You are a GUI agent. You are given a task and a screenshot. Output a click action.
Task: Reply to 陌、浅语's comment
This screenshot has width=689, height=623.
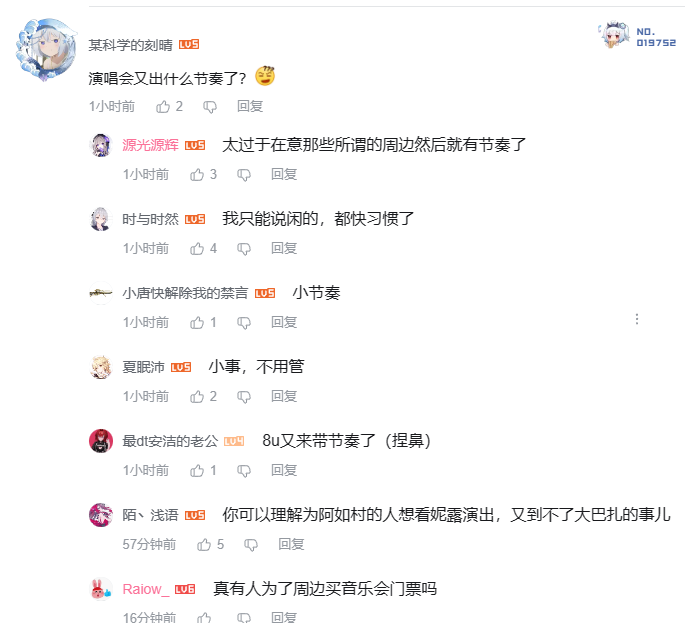[x=291, y=545]
